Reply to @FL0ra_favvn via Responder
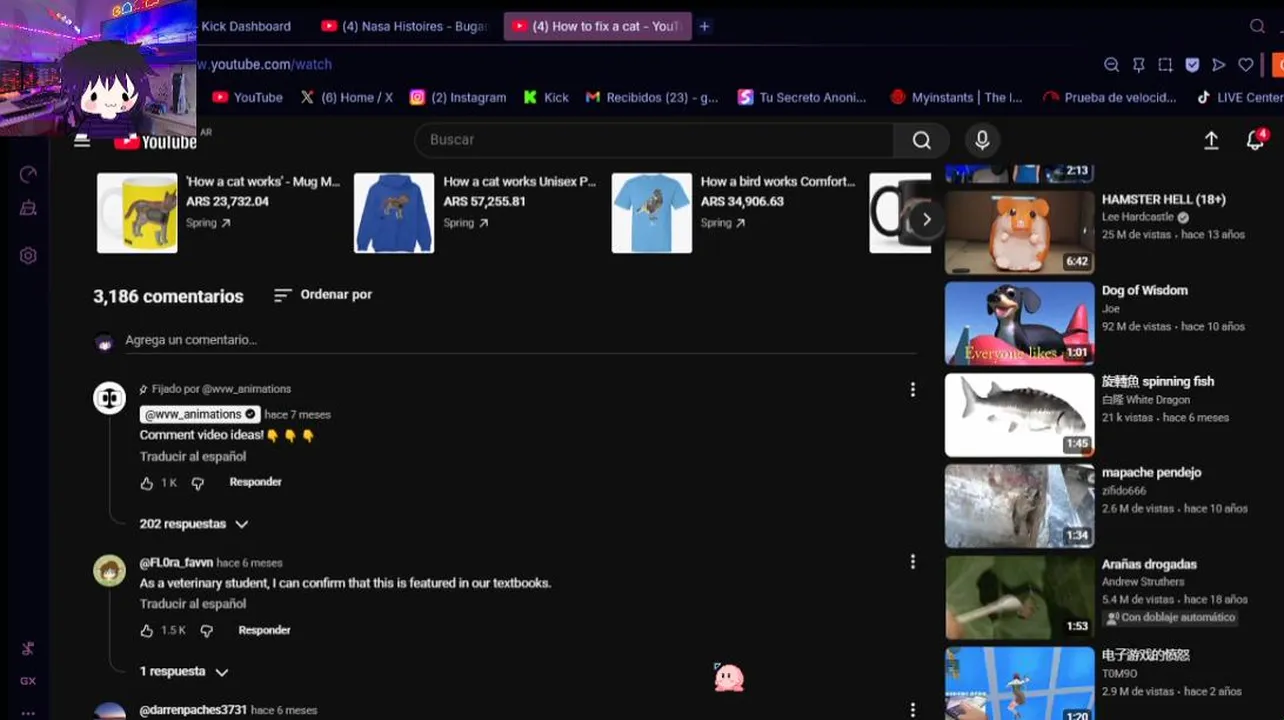 coord(264,630)
